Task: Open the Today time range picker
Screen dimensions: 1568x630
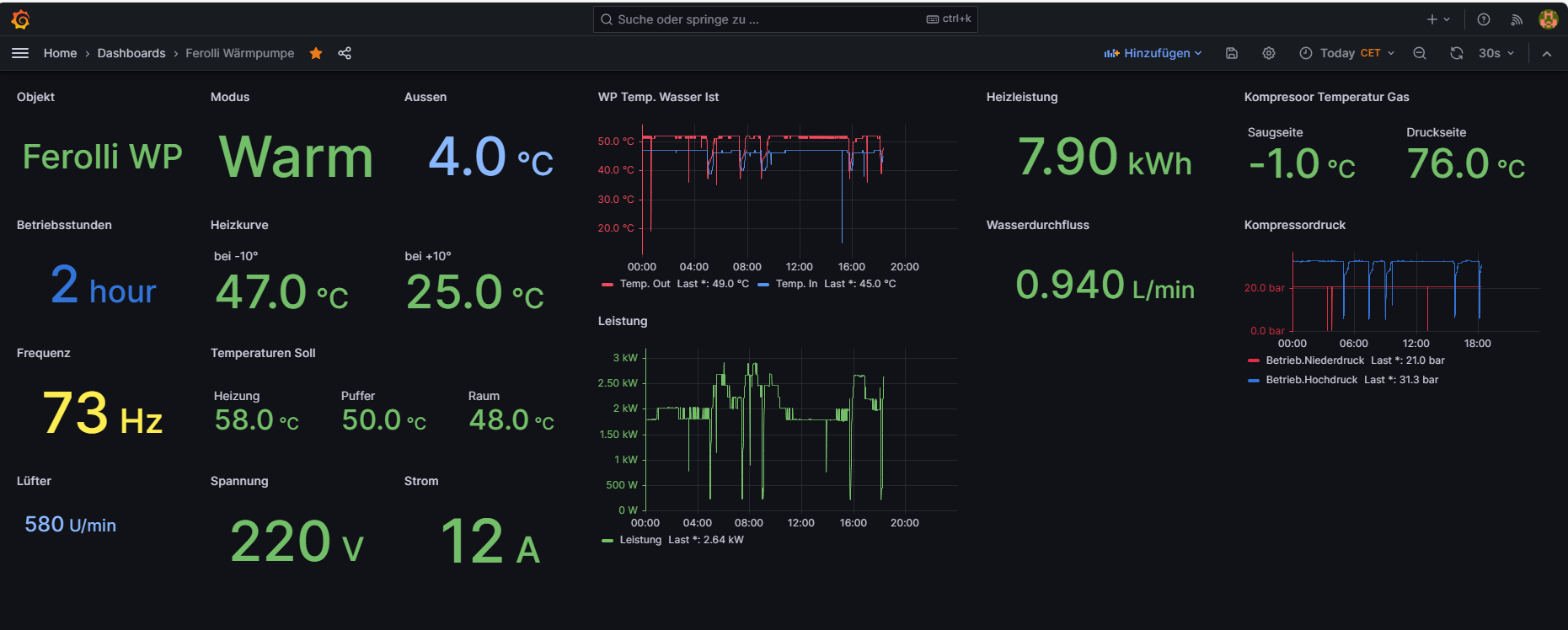Action: (x=1346, y=53)
